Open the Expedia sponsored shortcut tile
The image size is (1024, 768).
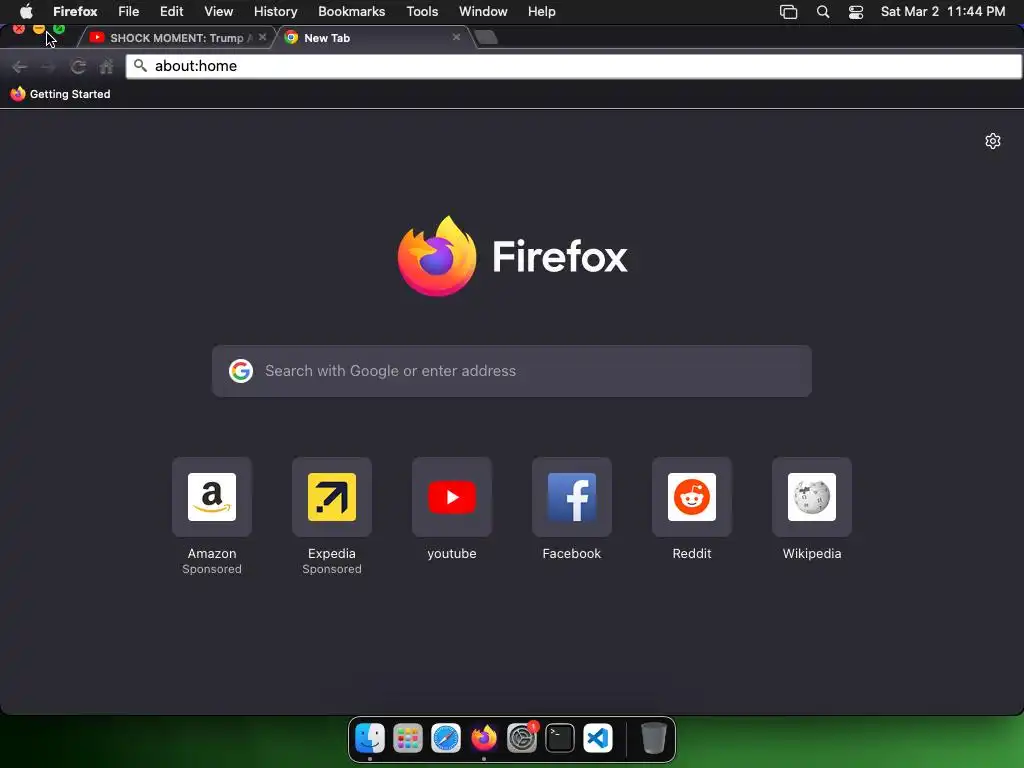point(332,497)
